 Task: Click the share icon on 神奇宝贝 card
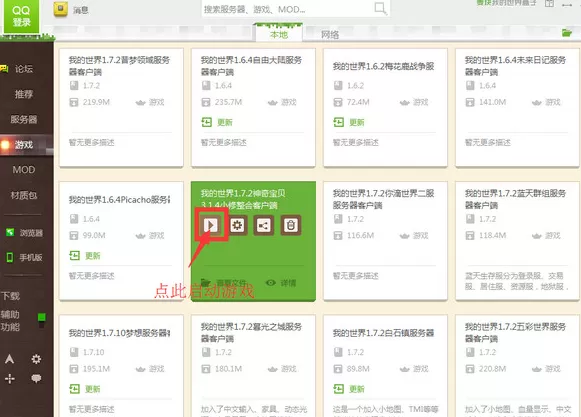[x=264, y=225]
